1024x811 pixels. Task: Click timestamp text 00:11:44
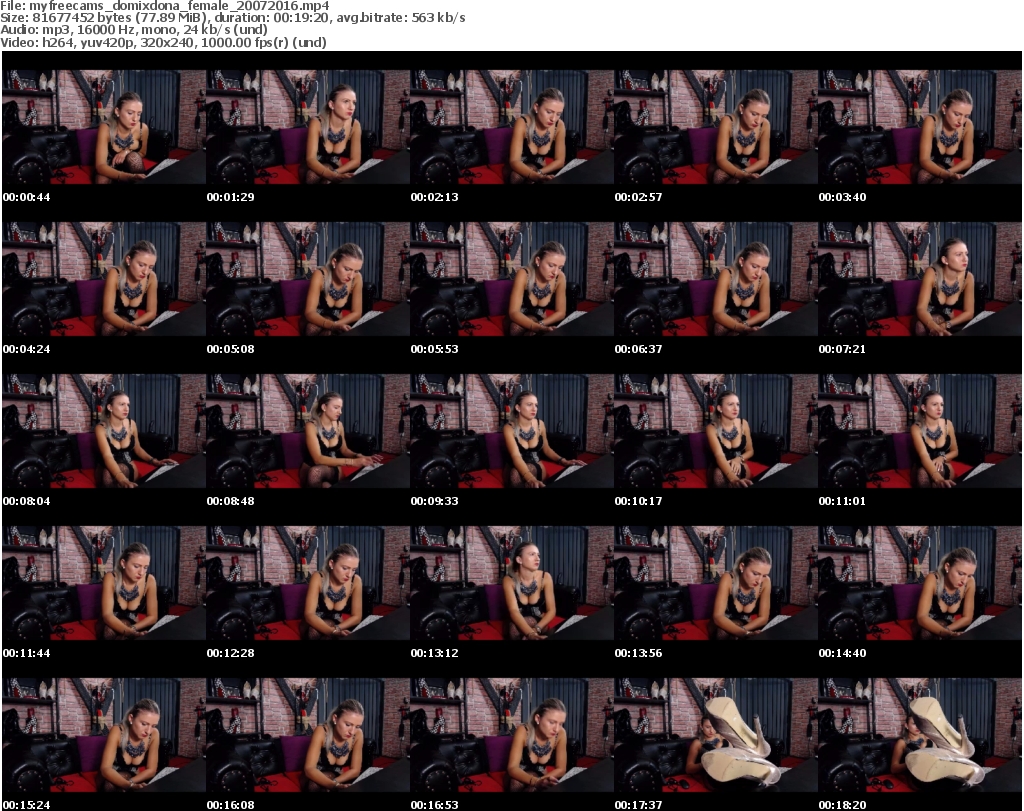click(x=26, y=653)
